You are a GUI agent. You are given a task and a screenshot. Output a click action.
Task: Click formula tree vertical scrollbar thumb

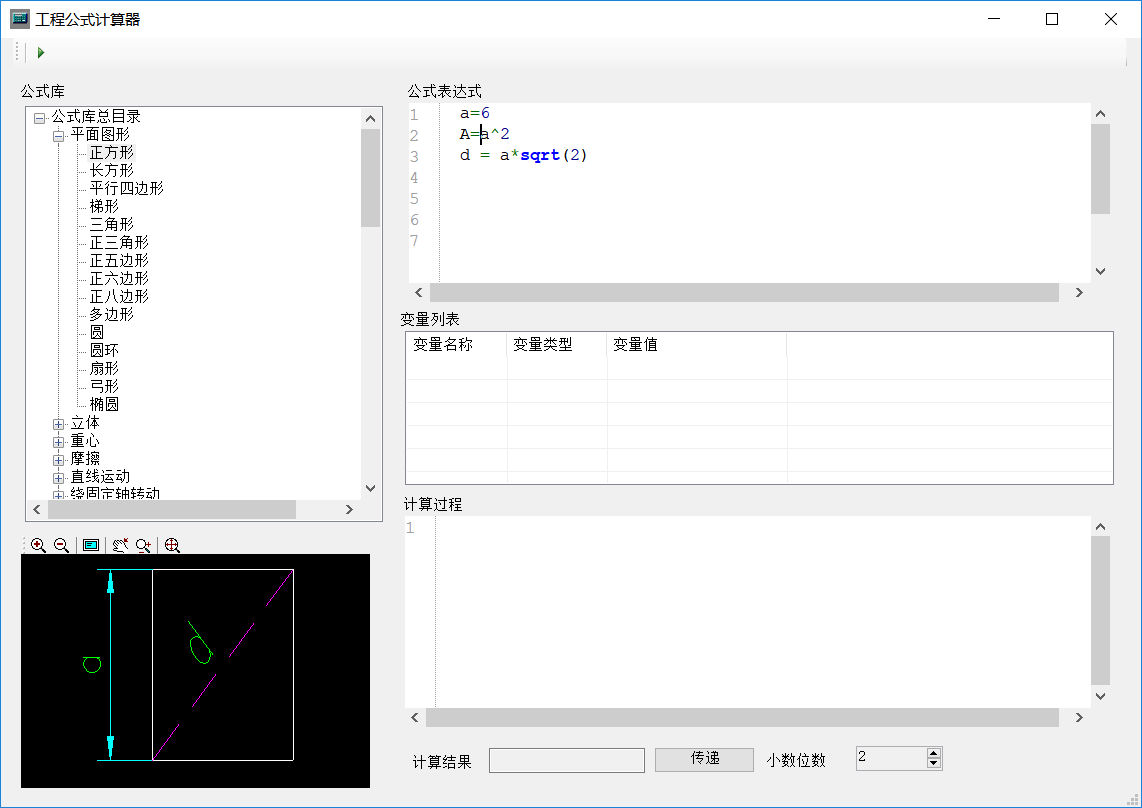[370, 178]
